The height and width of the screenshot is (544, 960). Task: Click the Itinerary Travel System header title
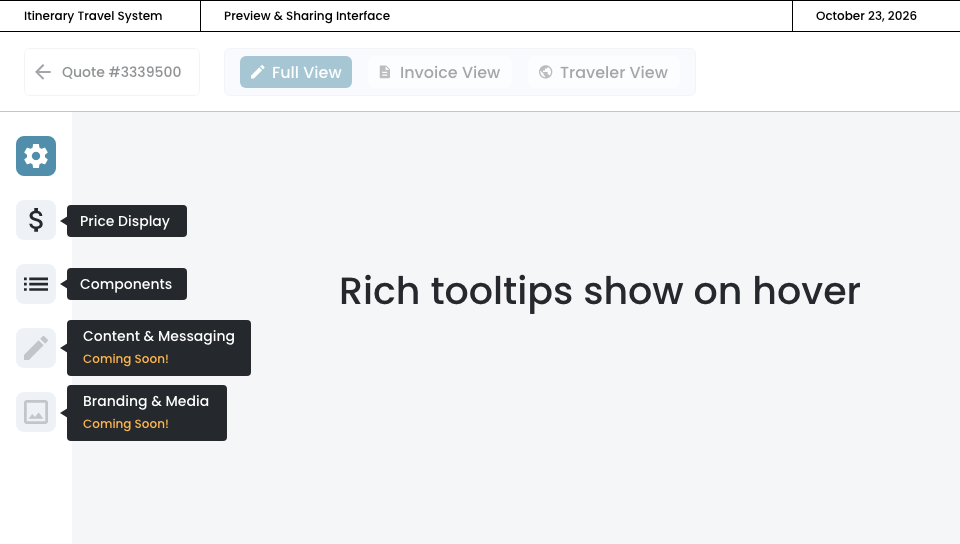pos(93,16)
